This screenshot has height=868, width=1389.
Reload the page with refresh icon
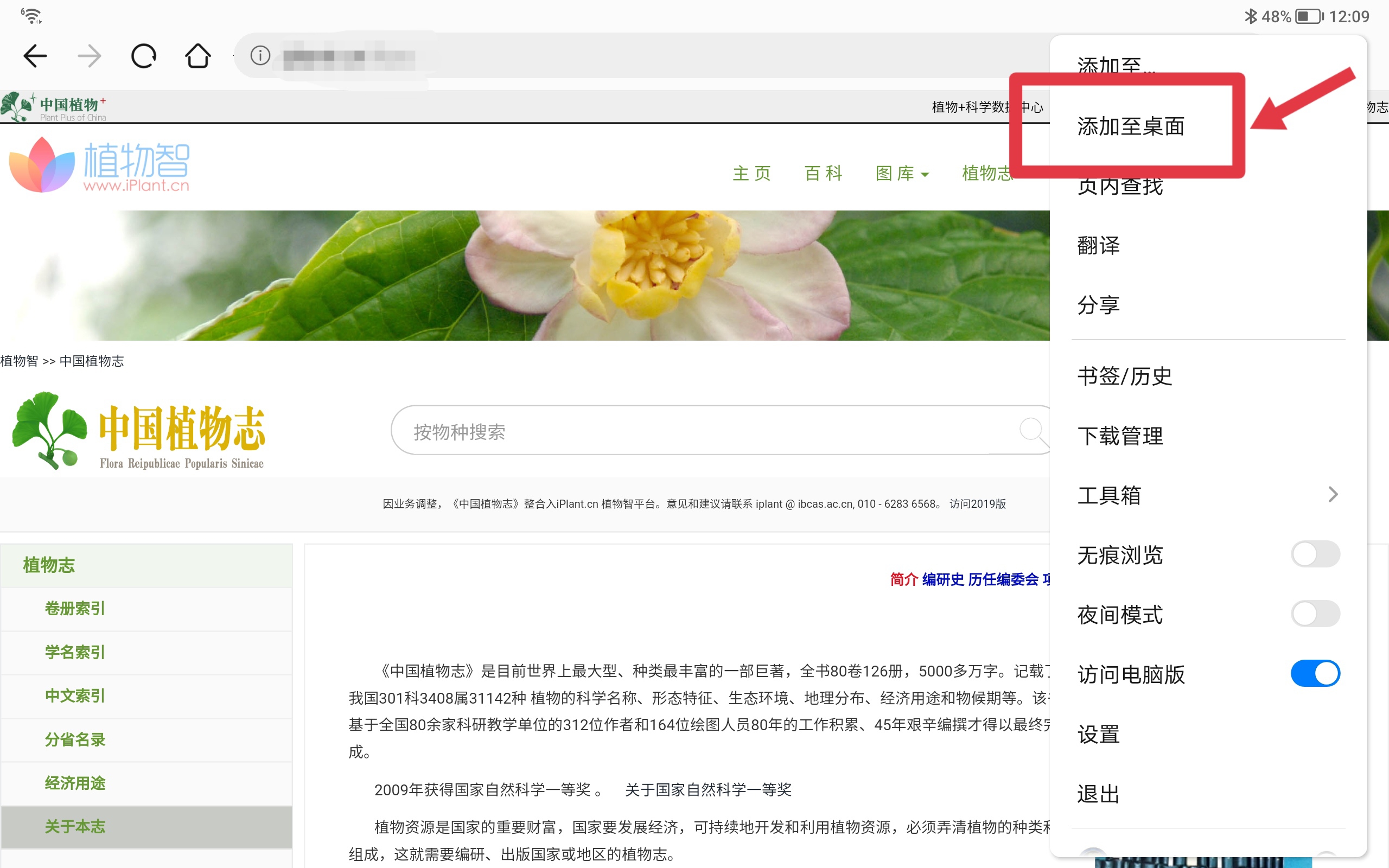click(x=143, y=56)
